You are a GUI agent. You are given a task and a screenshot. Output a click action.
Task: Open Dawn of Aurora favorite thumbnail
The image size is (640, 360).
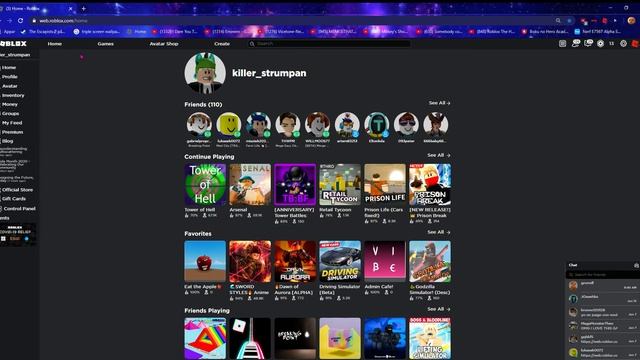tap(295, 261)
